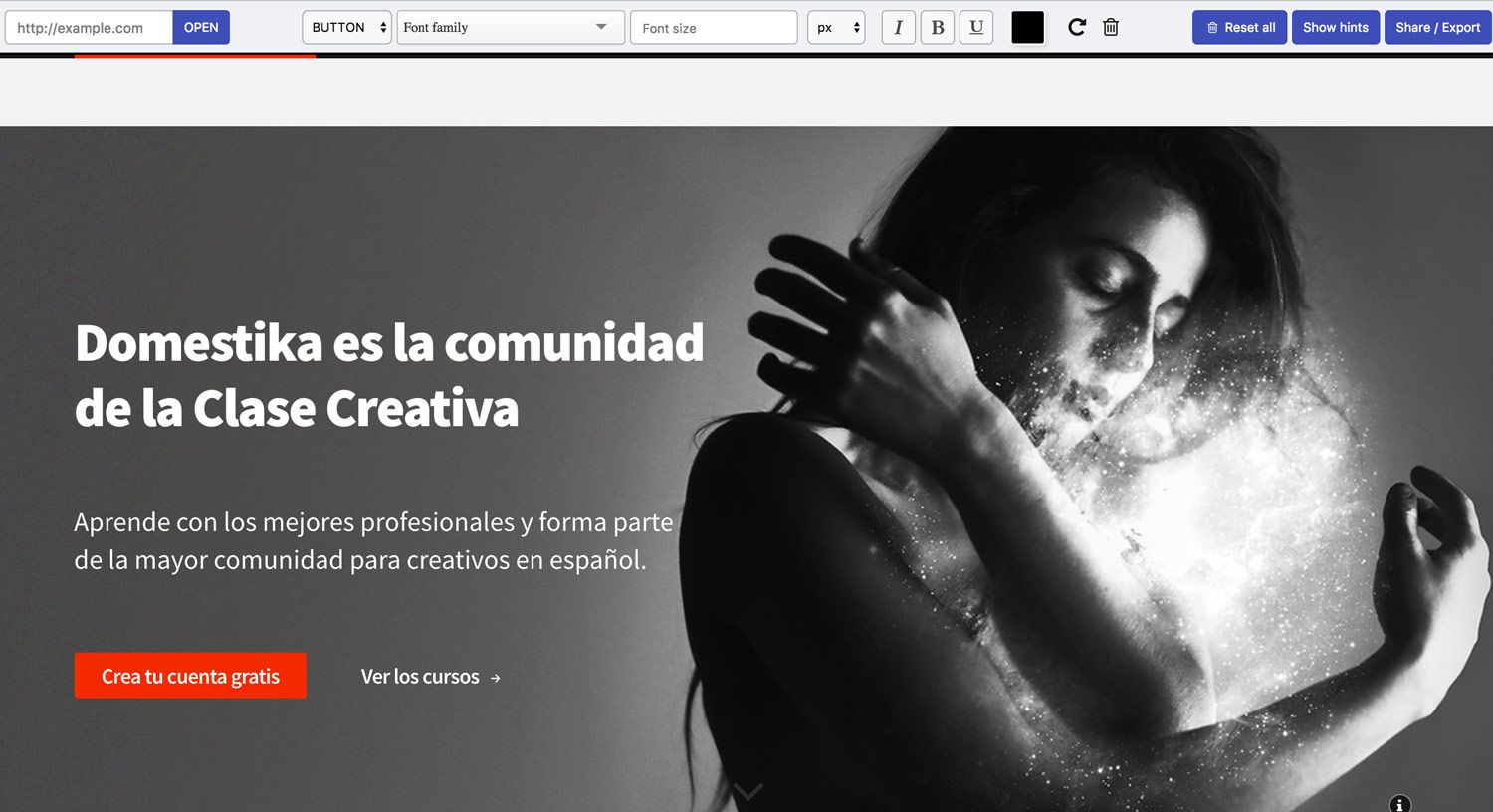
Task: Toggle underline formatting
Action: tap(976, 27)
